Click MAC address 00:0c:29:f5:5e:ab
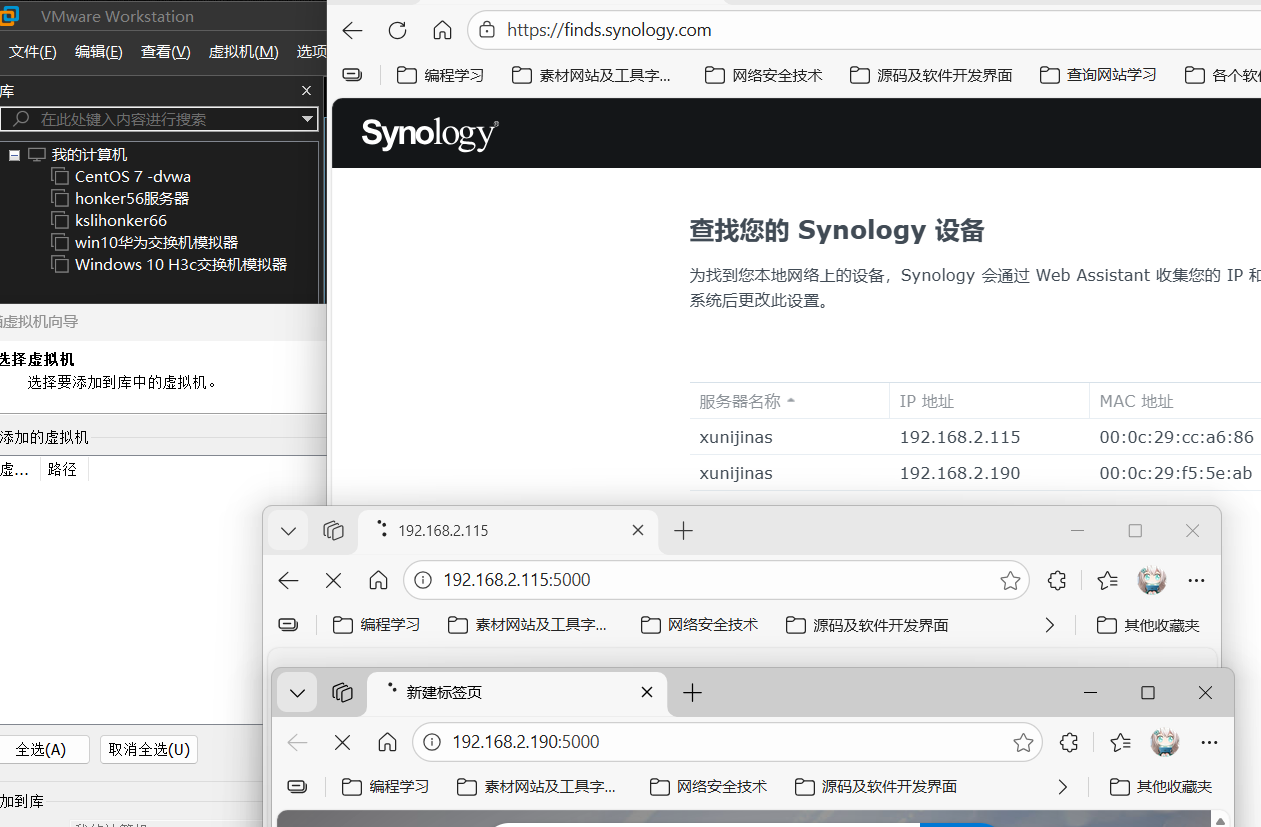1261x827 pixels. click(x=1176, y=473)
